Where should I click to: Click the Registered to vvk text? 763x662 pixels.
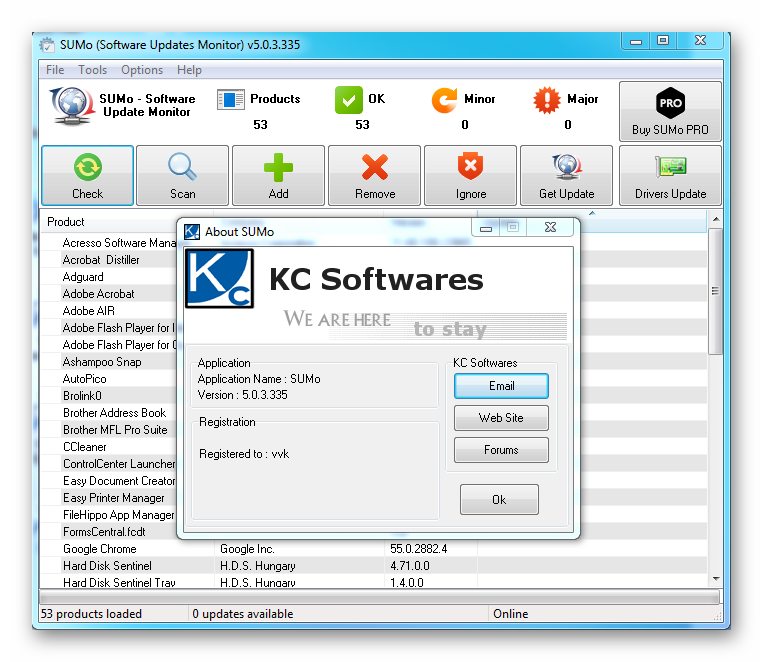click(x=244, y=454)
